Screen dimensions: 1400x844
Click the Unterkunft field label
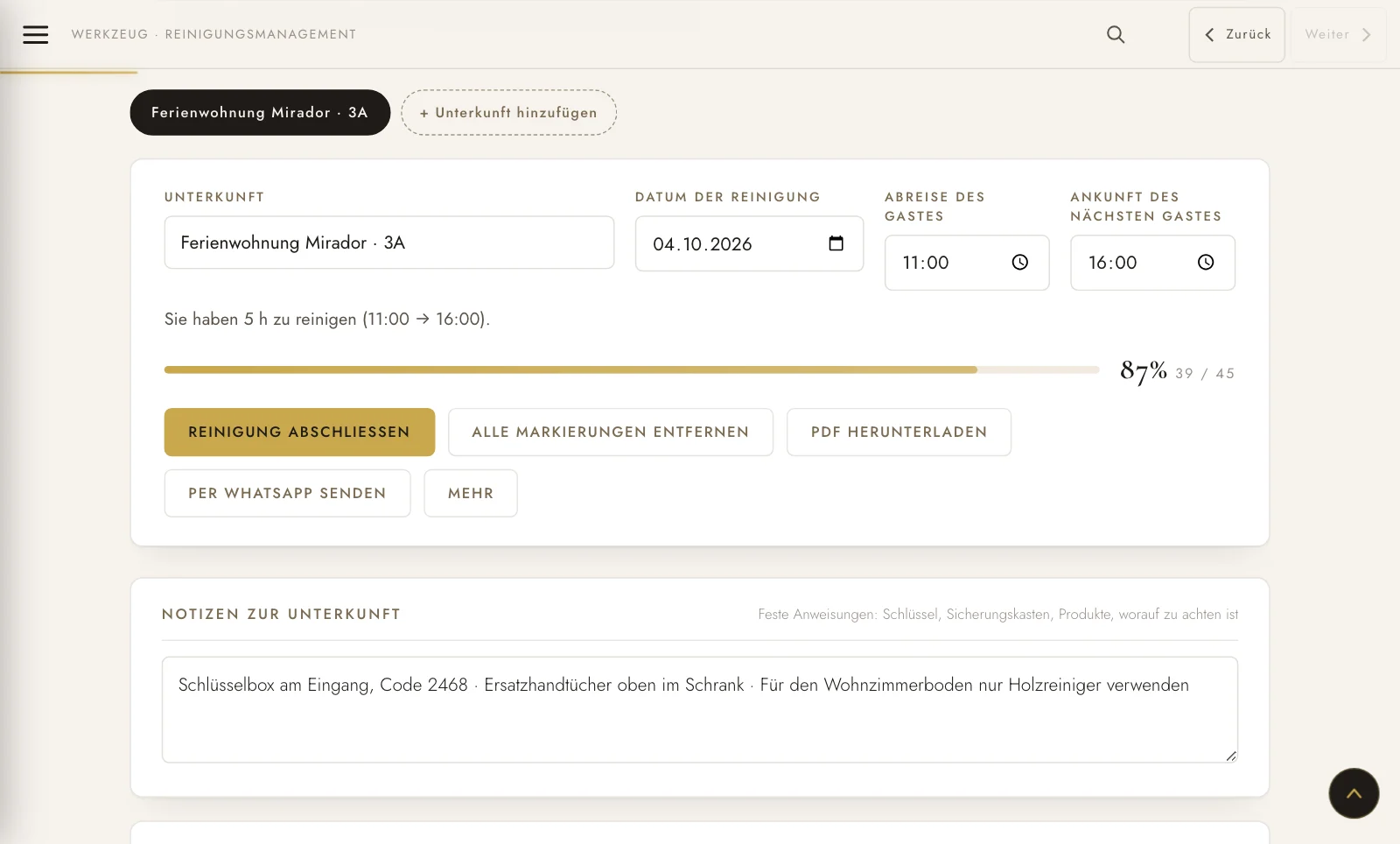point(214,197)
